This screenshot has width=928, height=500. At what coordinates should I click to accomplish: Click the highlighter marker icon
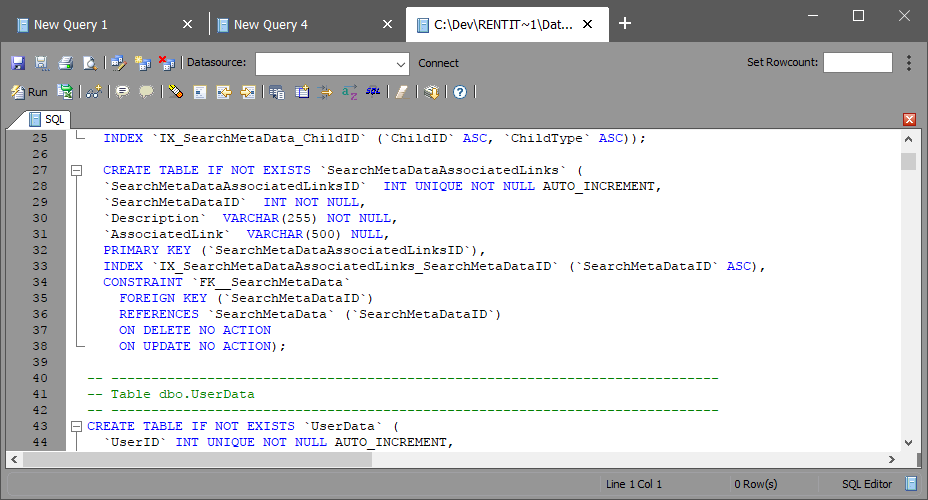click(x=175, y=92)
